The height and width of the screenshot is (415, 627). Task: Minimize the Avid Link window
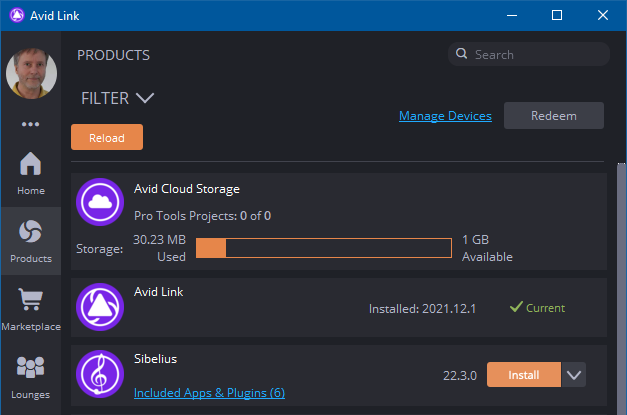512,16
